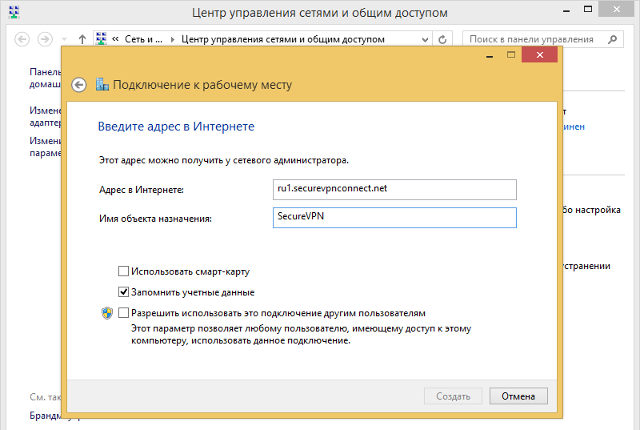640x430 pixels.
Task: Click the 'Создать' button
Action: pos(453,396)
